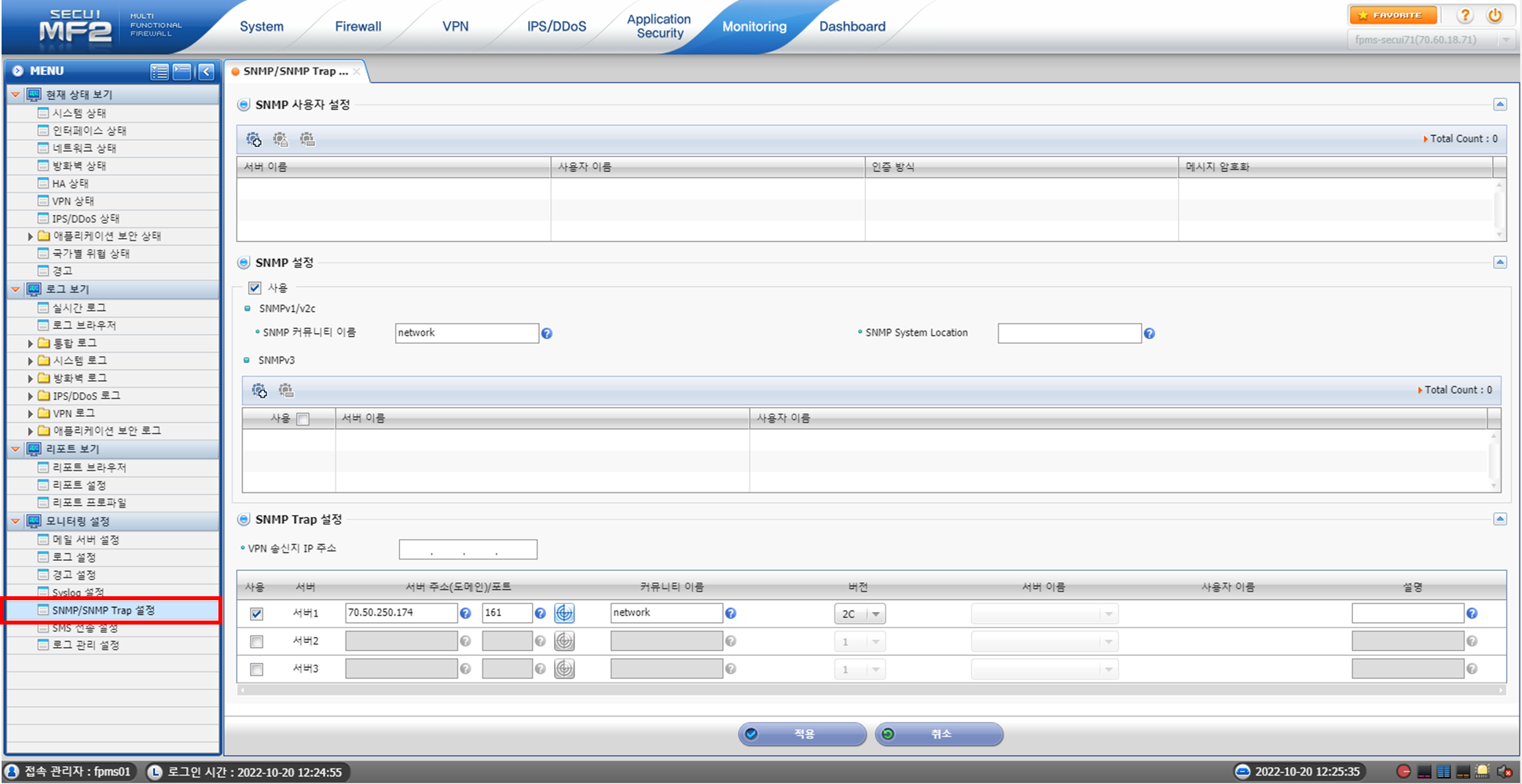Click the help icon beside SNMP 커뮤니티 이름
This screenshot has height=784, width=1522.
[547, 334]
